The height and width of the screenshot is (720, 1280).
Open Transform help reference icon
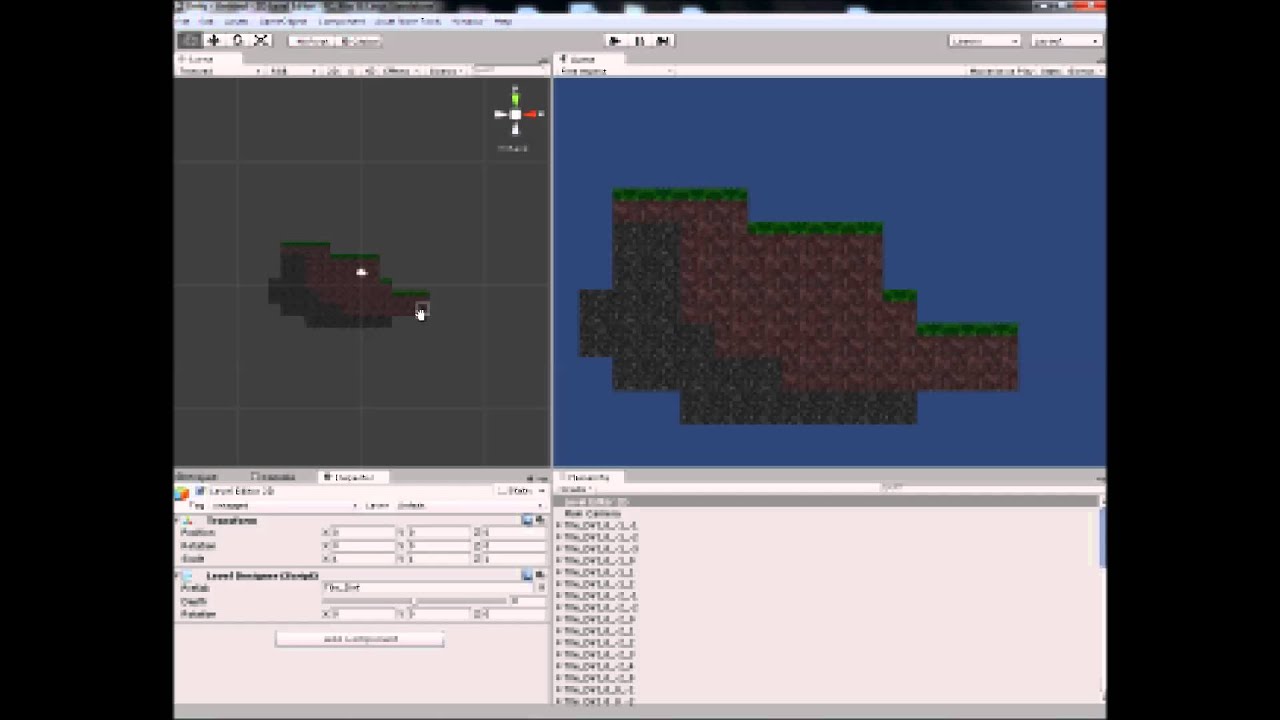[x=527, y=520]
